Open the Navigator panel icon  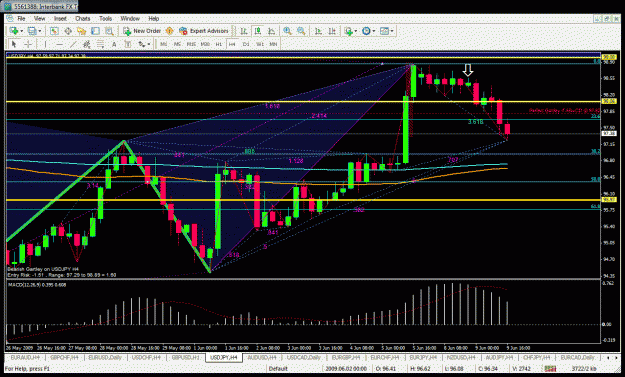tap(82, 31)
